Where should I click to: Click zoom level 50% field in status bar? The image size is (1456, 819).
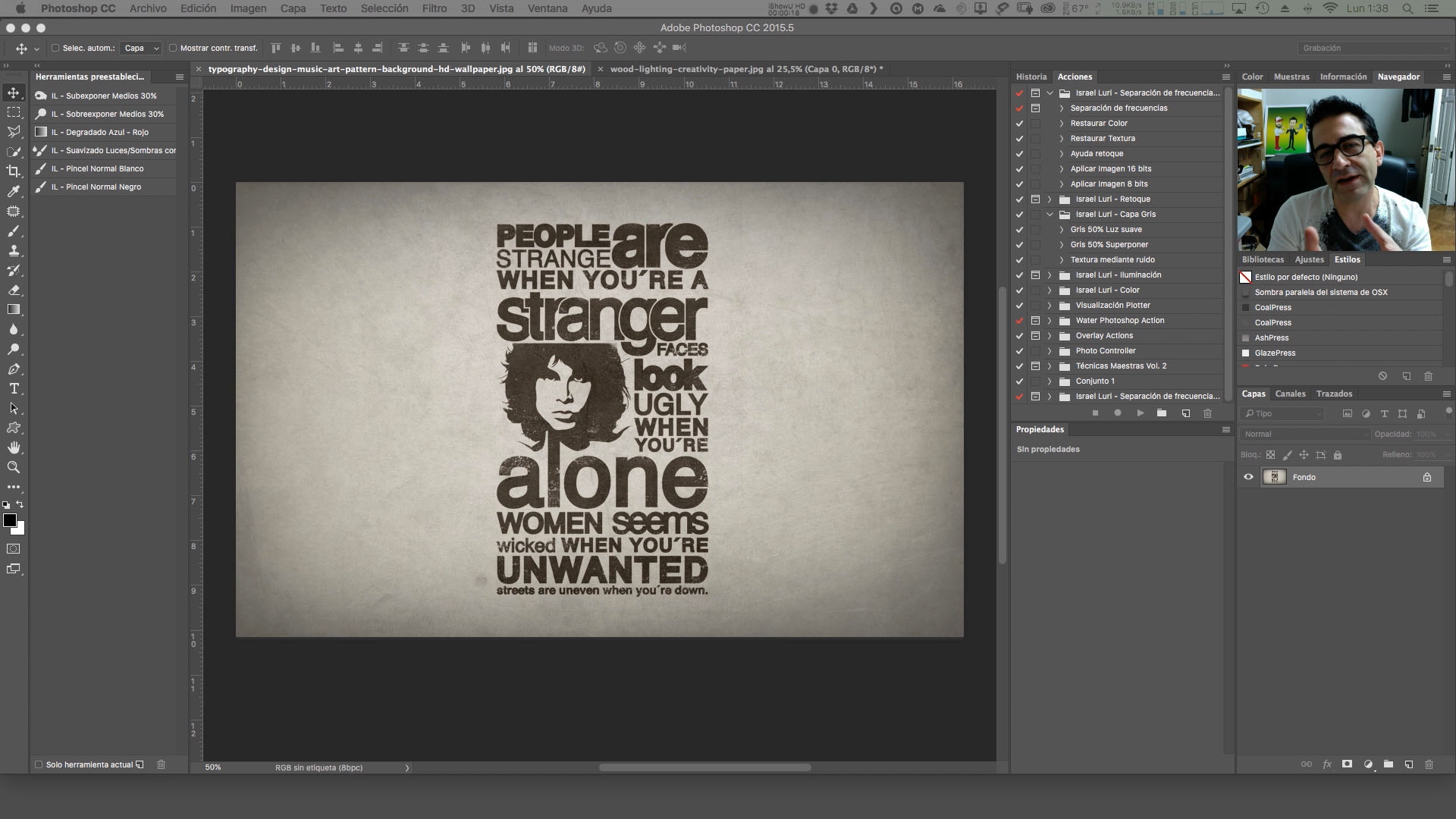(213, 767)
